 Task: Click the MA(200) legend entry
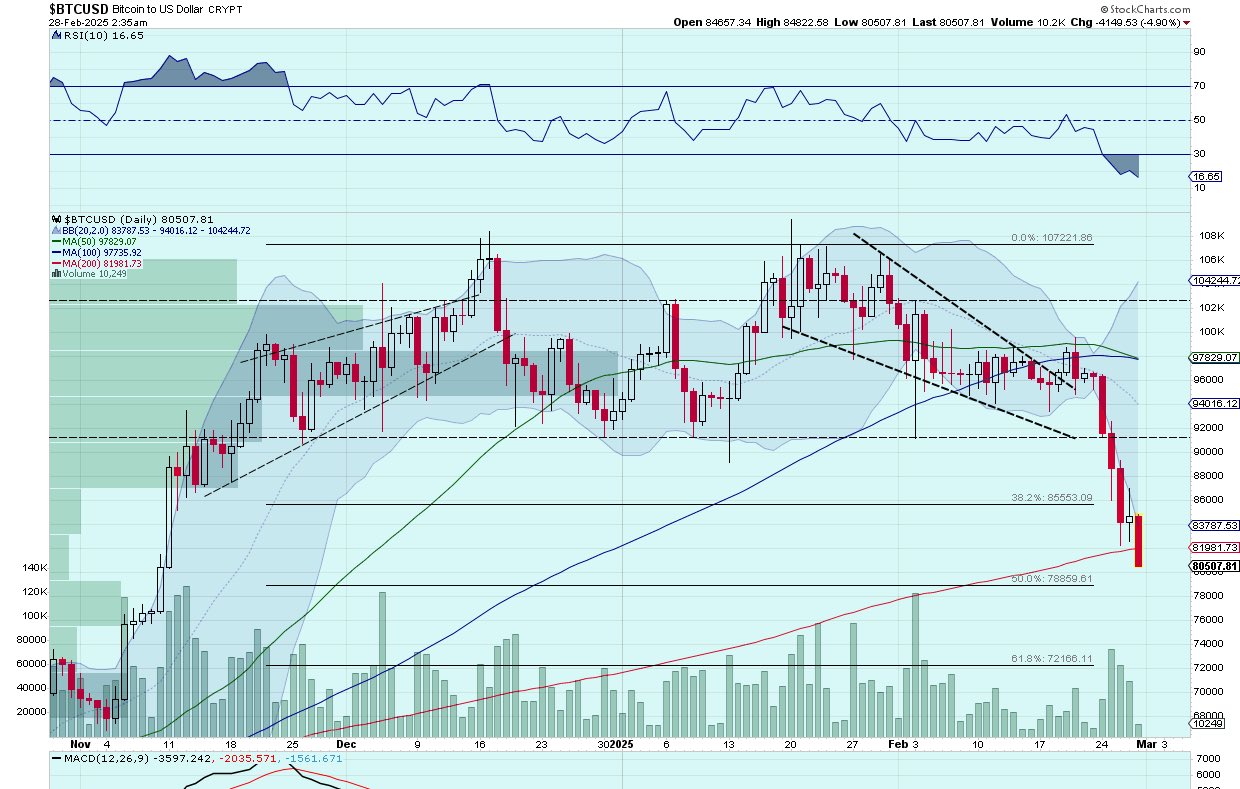coord(98,264)
